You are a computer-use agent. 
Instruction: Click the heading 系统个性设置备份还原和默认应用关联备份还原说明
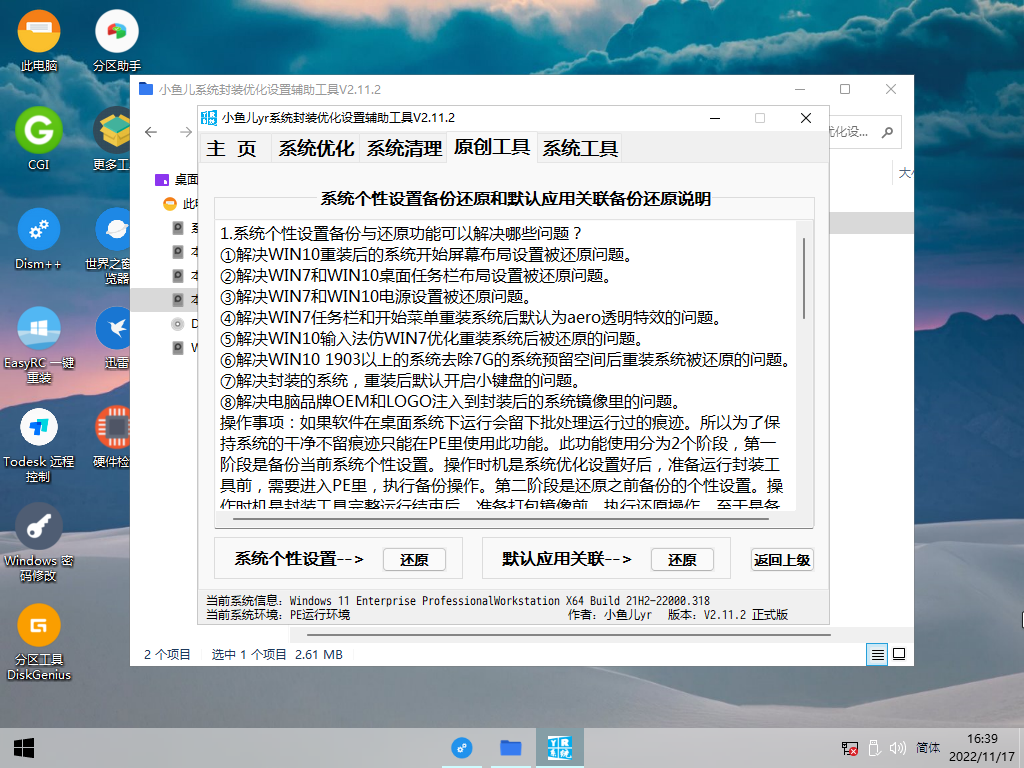pyautogui.click(x=515, y=199)
